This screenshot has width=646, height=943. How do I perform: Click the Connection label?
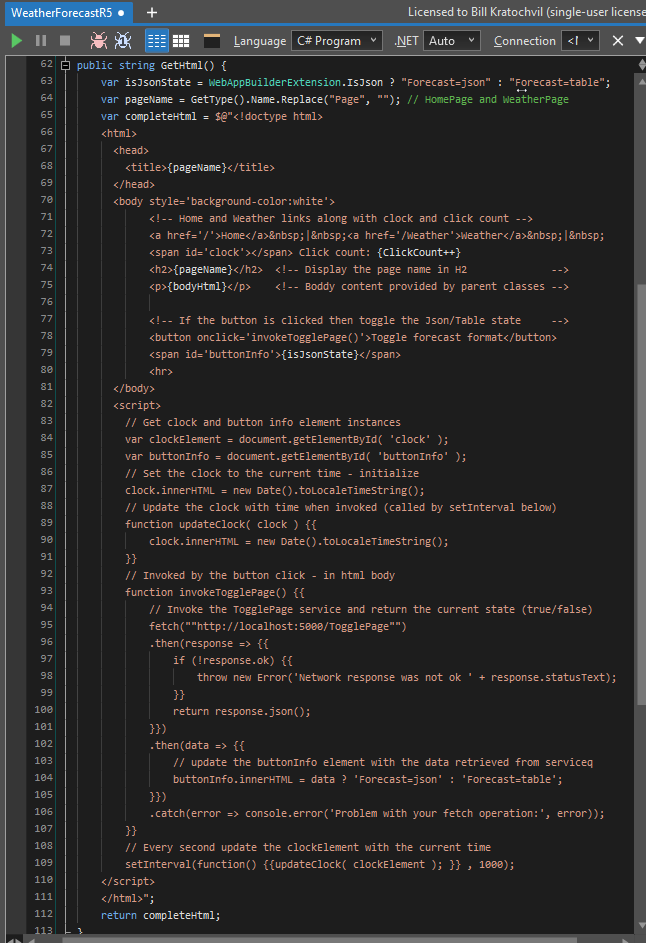click(524, 41)
